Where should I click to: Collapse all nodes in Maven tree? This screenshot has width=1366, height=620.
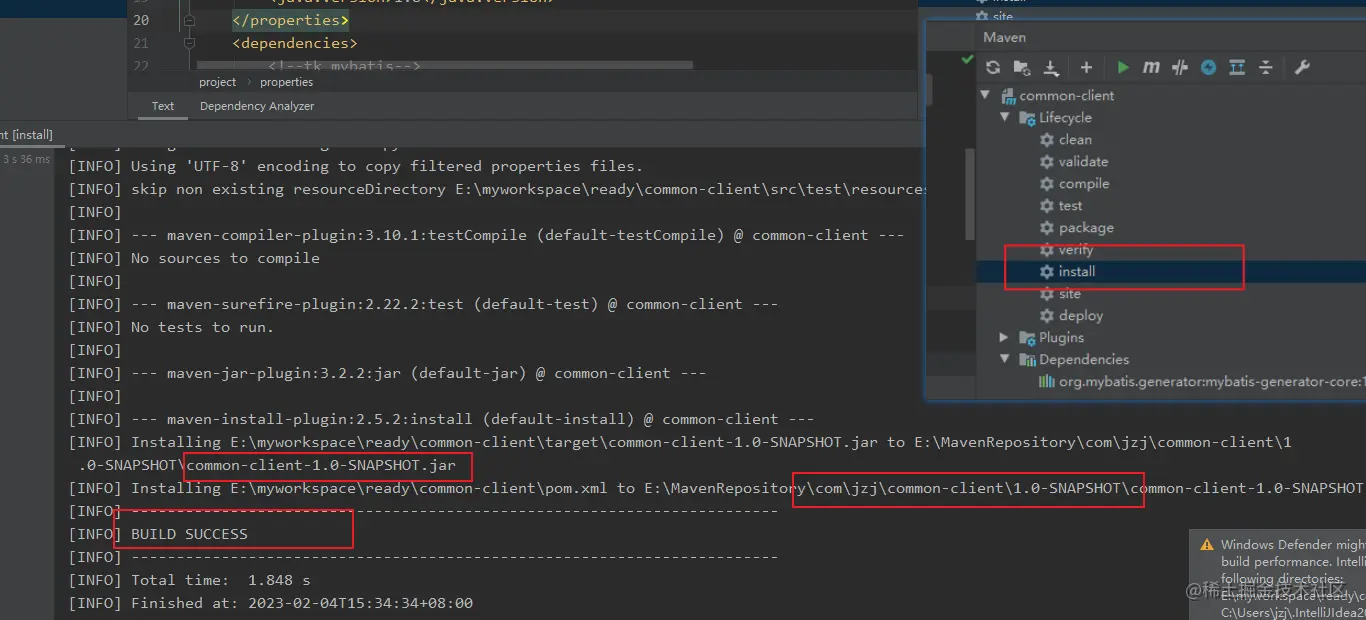pos(1265,67)
